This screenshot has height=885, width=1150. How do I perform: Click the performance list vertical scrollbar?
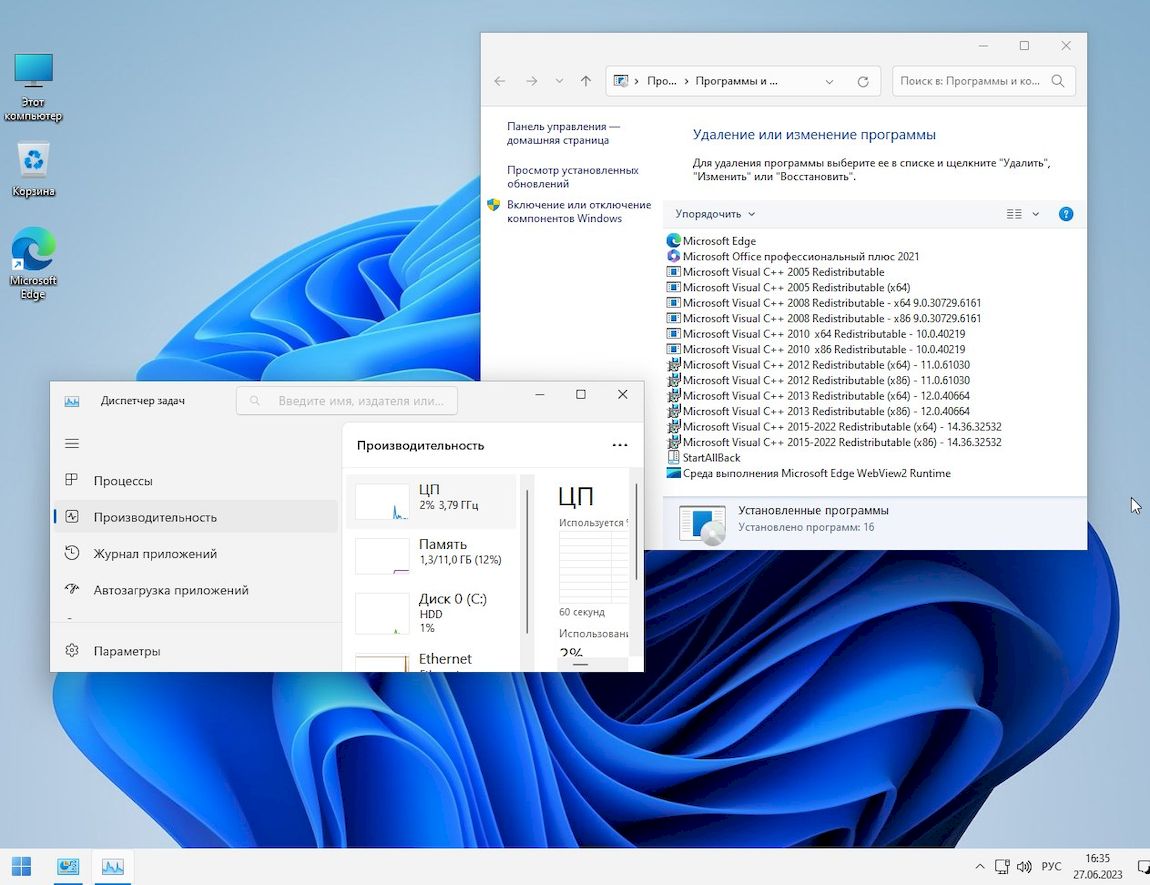click(527, 561)
